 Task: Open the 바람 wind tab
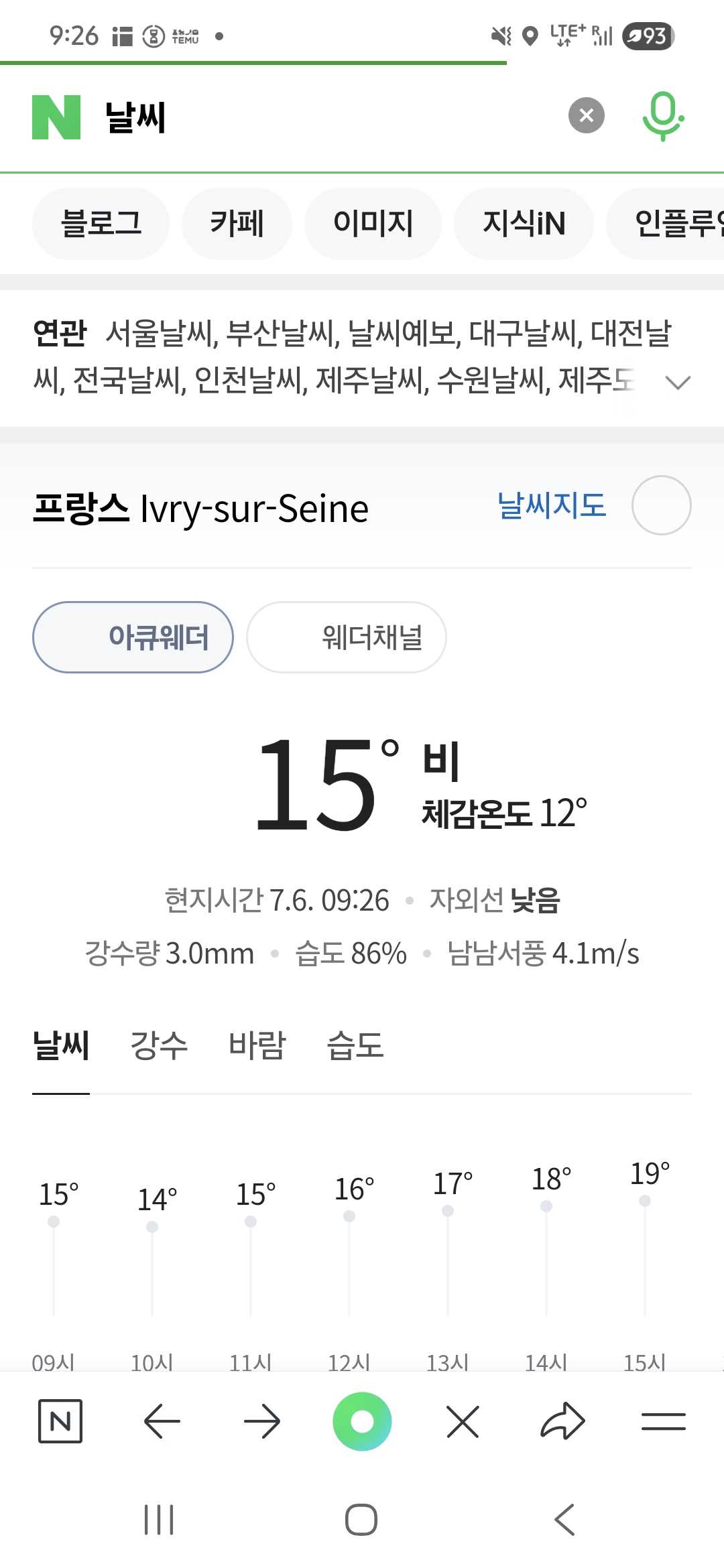coord(257,1045)
